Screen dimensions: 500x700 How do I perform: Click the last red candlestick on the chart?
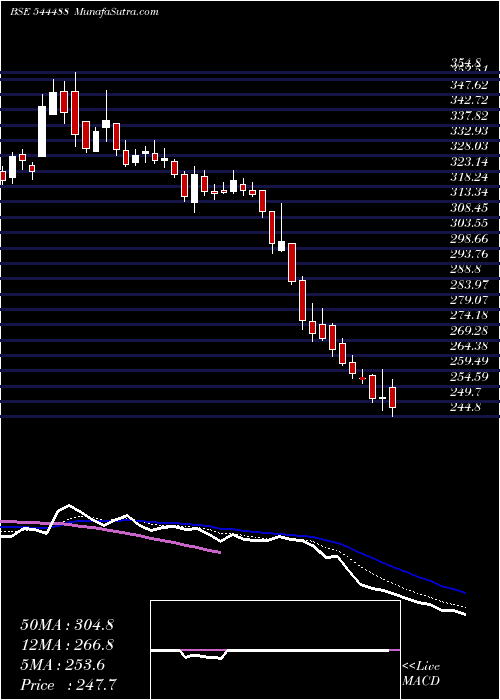tap(393, 397)
